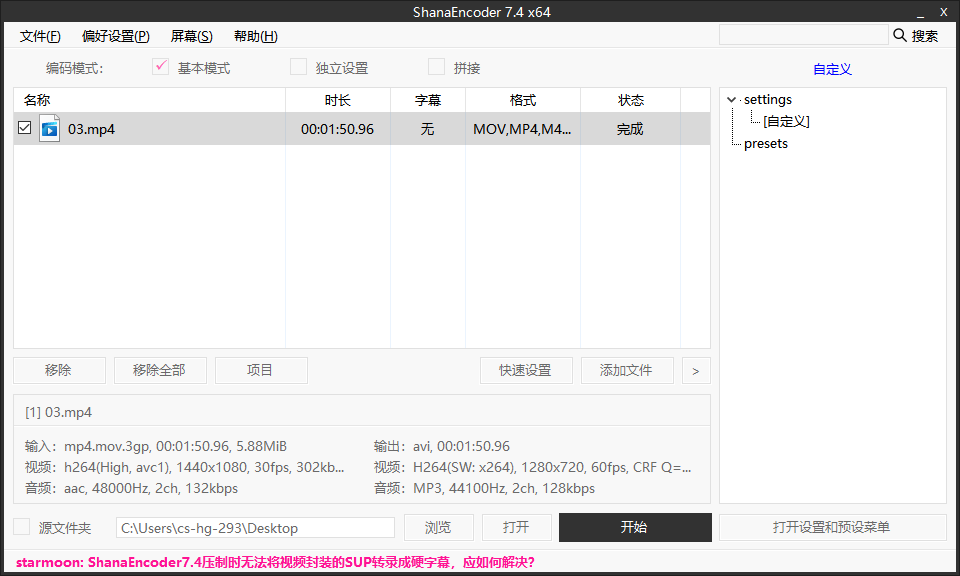Screen dimensions: 960x576
Task: Click the input video h264(High, avc1) line
Action: 184,467
